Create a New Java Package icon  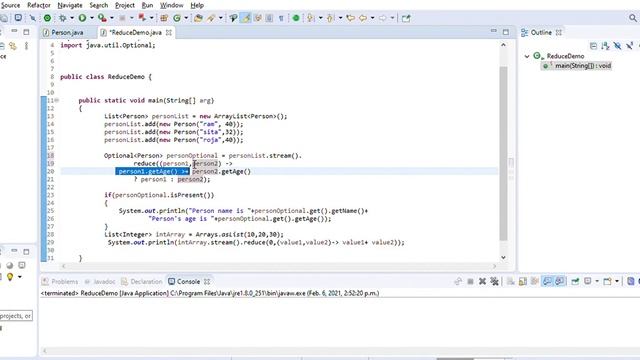(x=164, y=18)
